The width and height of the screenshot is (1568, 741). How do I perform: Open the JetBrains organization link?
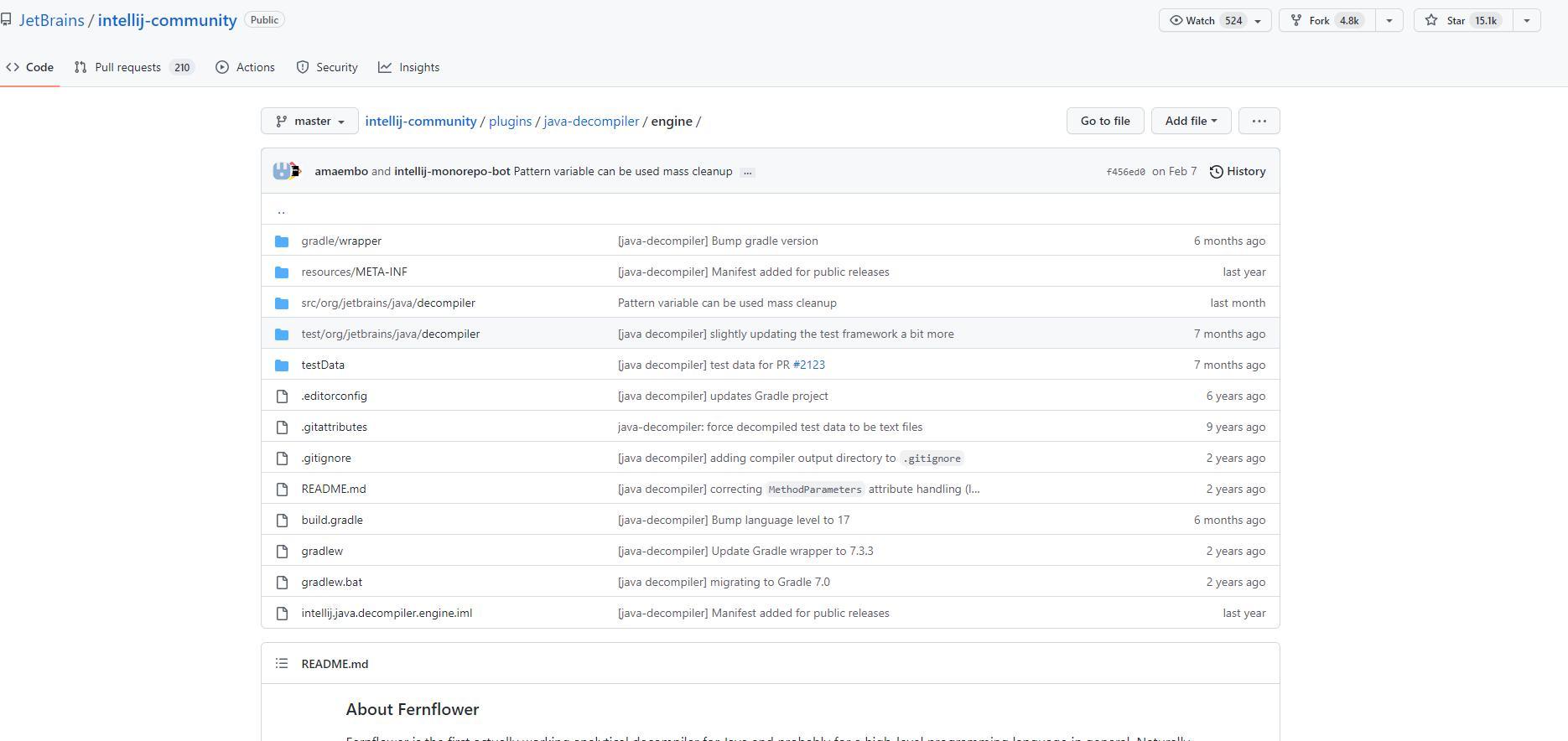(x=51, y=20)
